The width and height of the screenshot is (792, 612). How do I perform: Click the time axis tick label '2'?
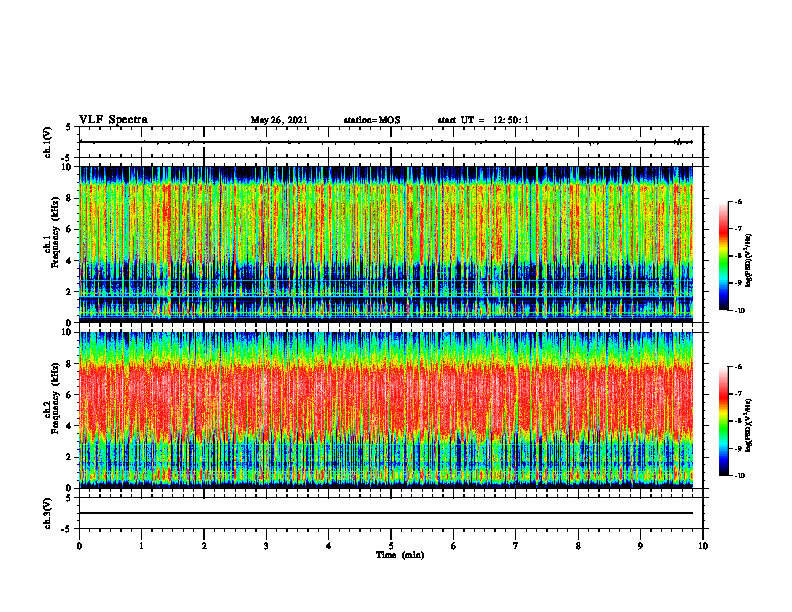tap(204, 546)
